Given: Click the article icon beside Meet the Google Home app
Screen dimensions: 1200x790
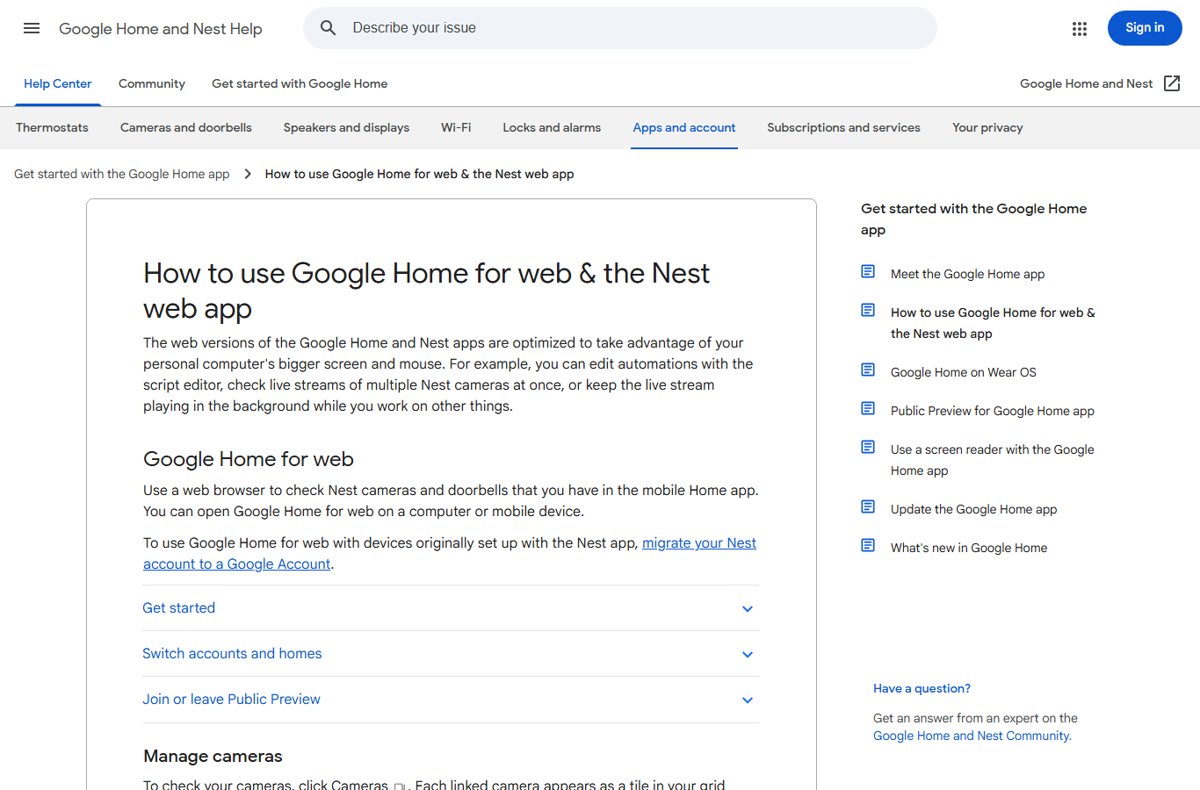Looking at the screenshot, I should coord(868,272).
